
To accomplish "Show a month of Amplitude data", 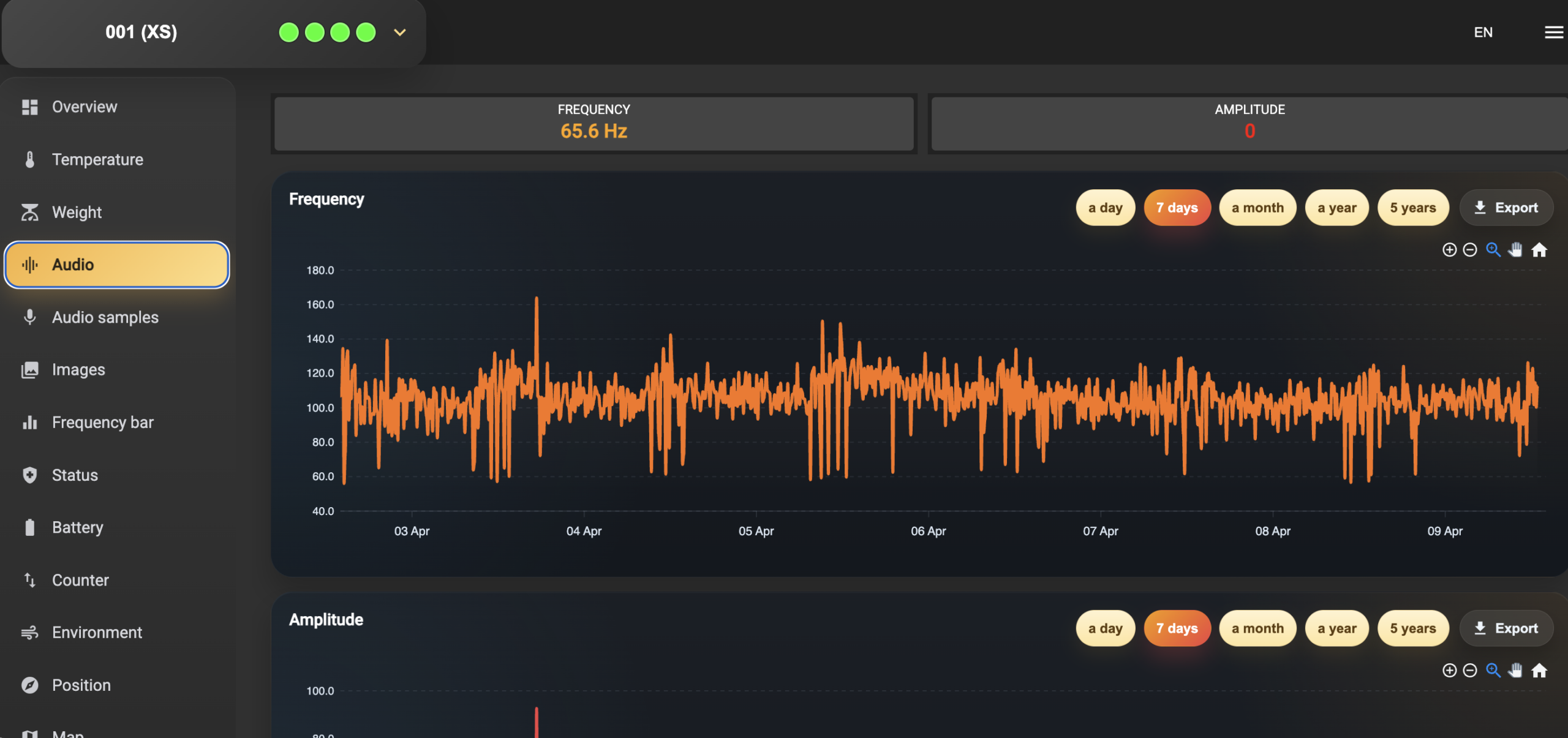I will [x=1257, y=629].
